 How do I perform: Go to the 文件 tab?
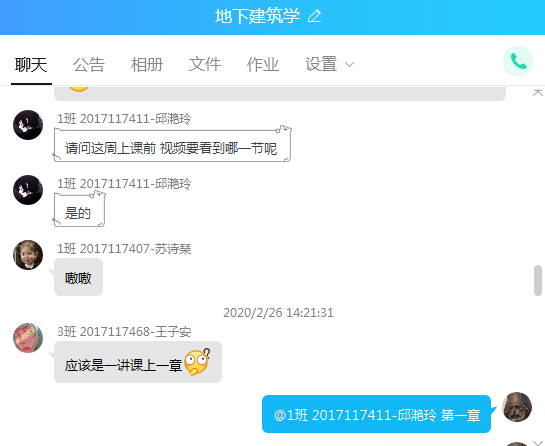(205, 65)
